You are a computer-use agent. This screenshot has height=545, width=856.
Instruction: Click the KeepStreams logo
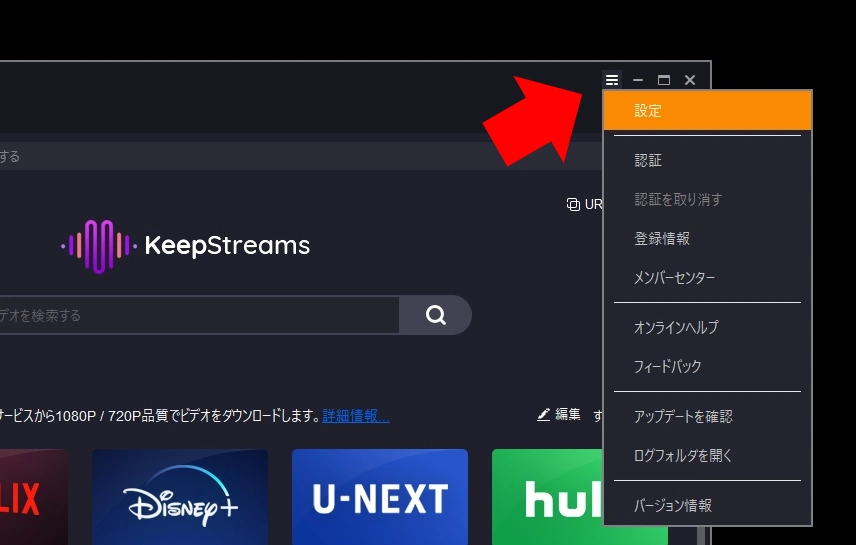click(x=186, y=245)
